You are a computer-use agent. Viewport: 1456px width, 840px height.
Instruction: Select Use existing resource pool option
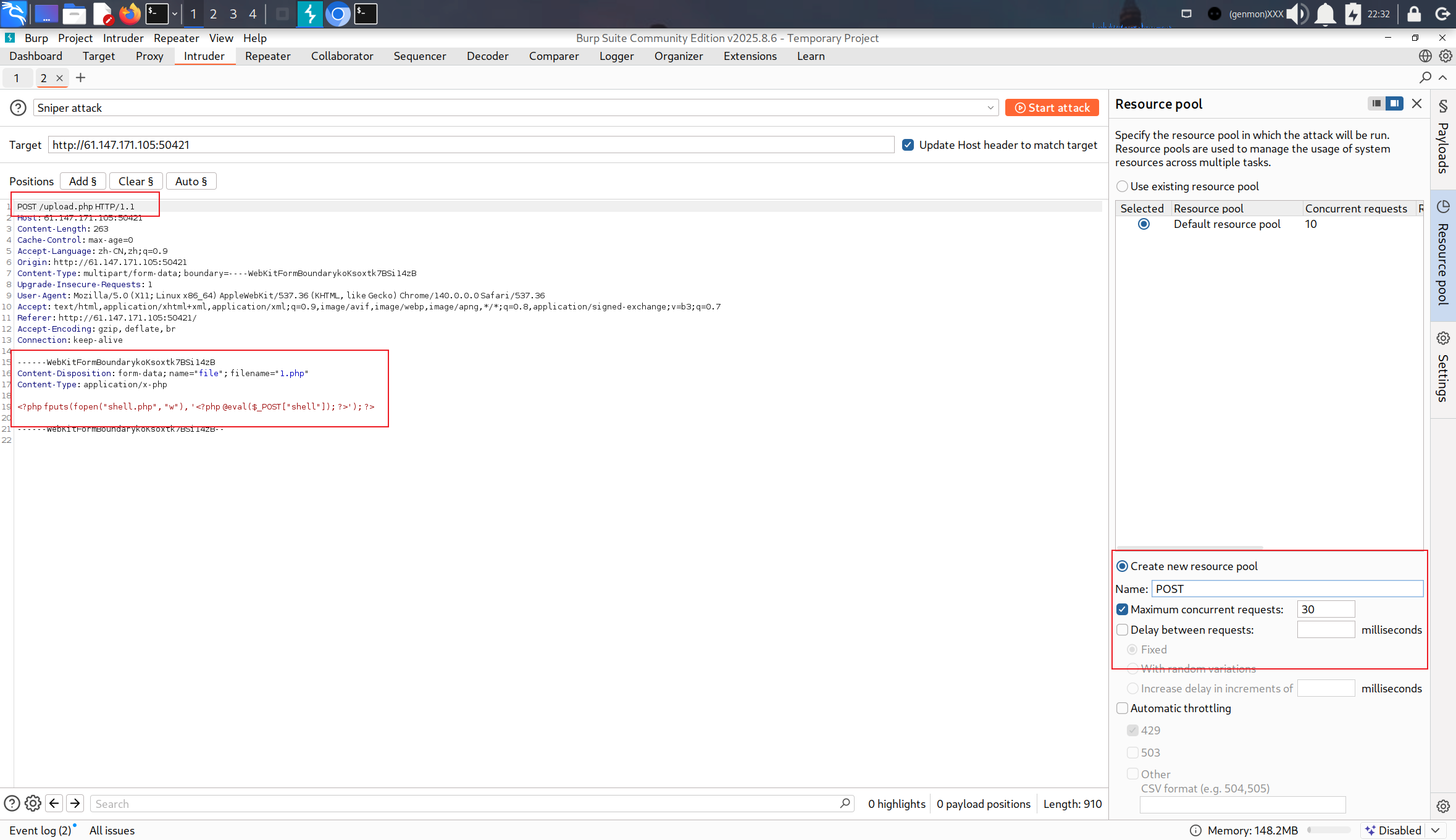(x=1123, y=187)
